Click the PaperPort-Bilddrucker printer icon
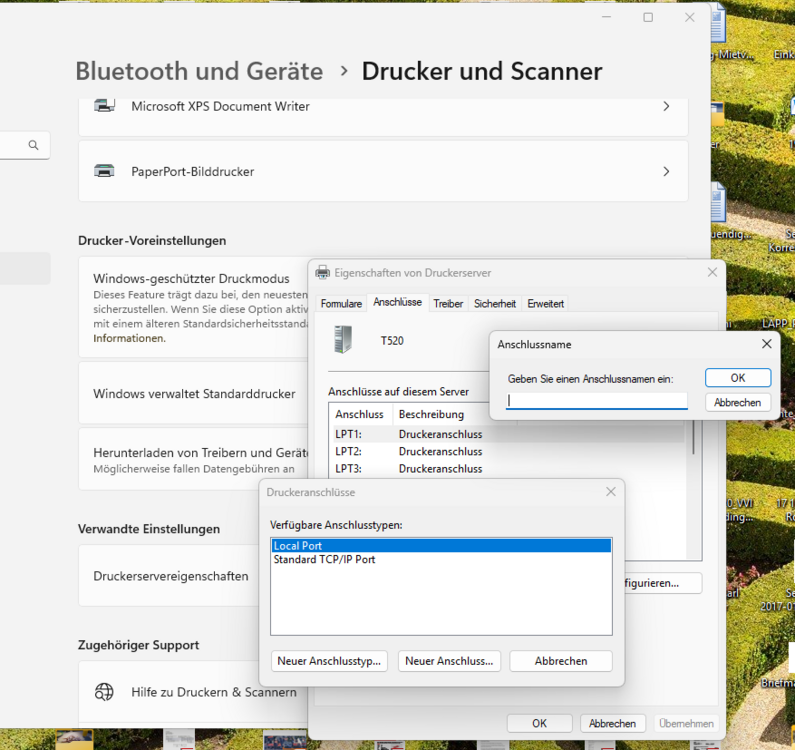 point(104,171)
